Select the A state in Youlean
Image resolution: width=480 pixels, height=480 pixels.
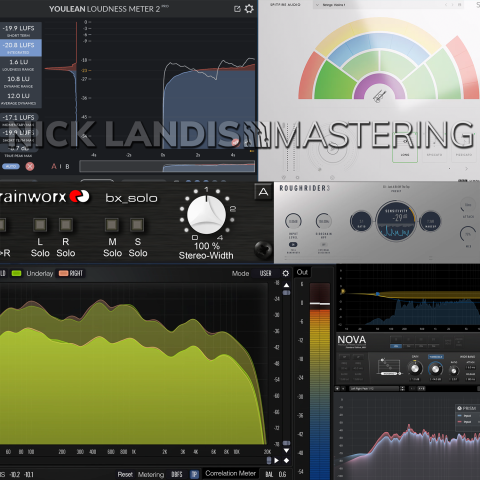(x=54, y=166)
